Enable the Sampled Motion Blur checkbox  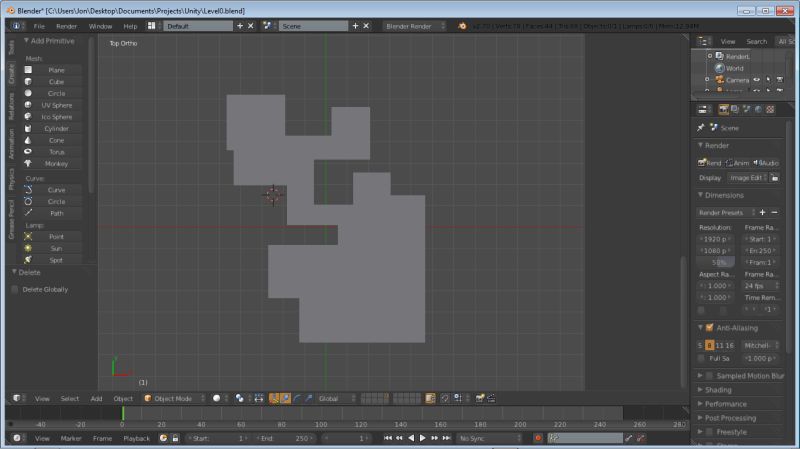710,376
